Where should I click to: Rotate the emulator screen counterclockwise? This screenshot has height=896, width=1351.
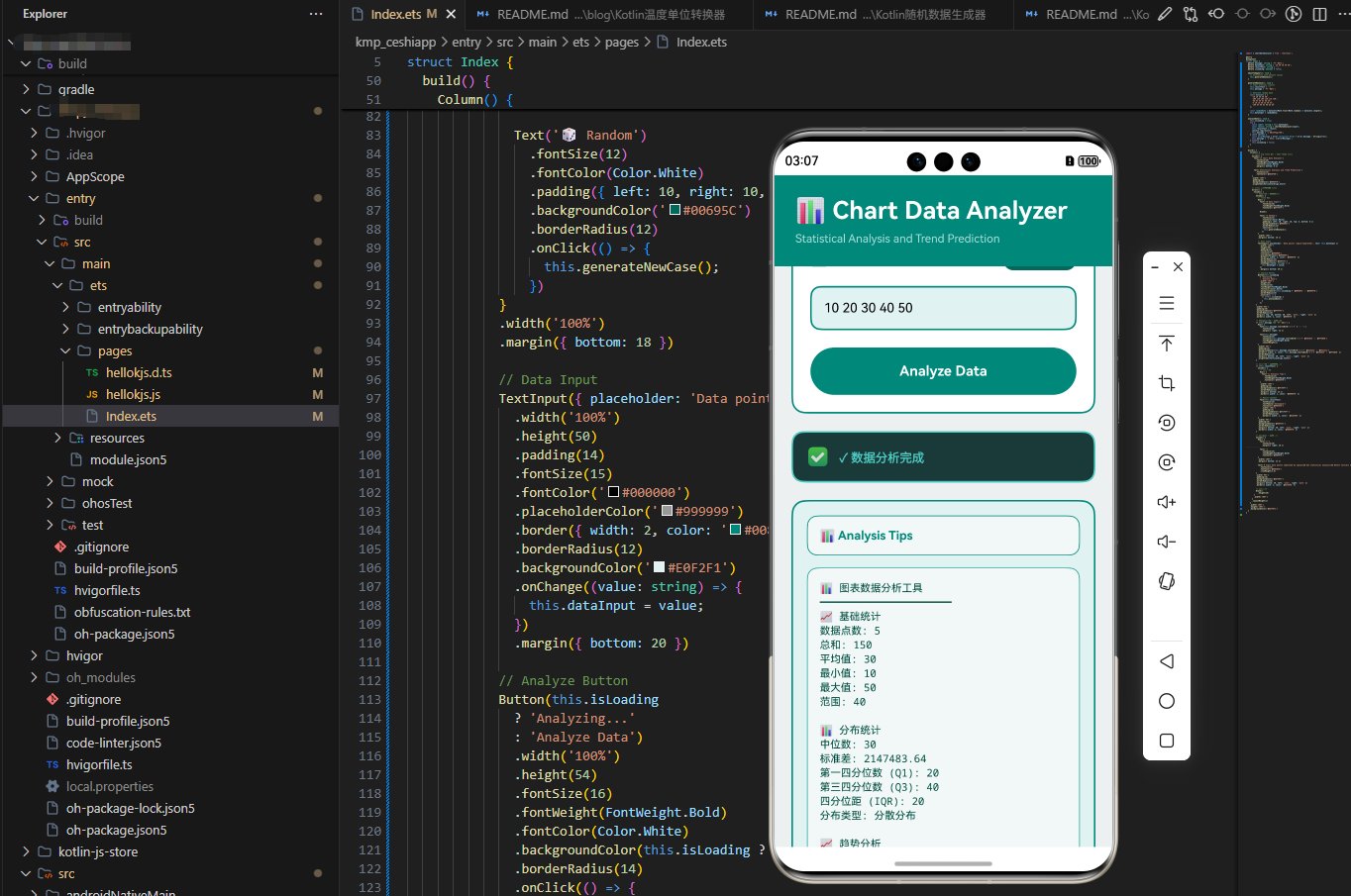pos(1167,423)
